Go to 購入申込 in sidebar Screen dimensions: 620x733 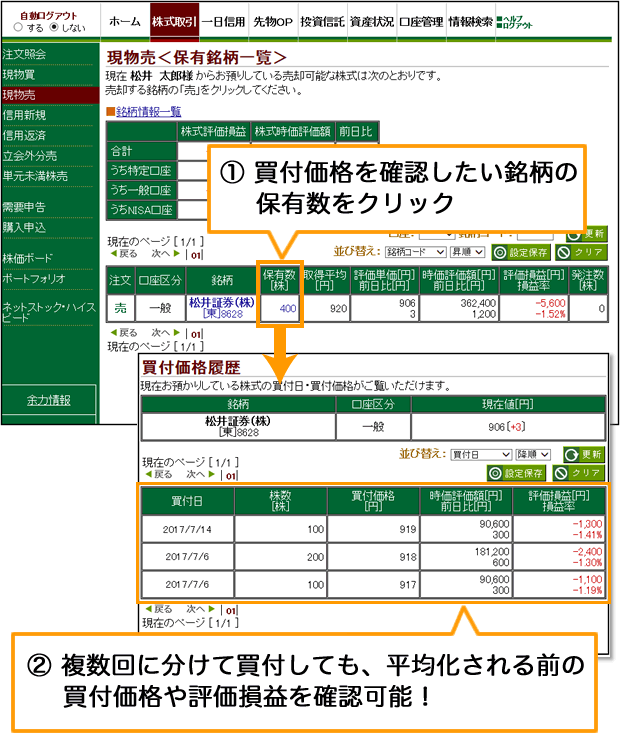(24, 227)
